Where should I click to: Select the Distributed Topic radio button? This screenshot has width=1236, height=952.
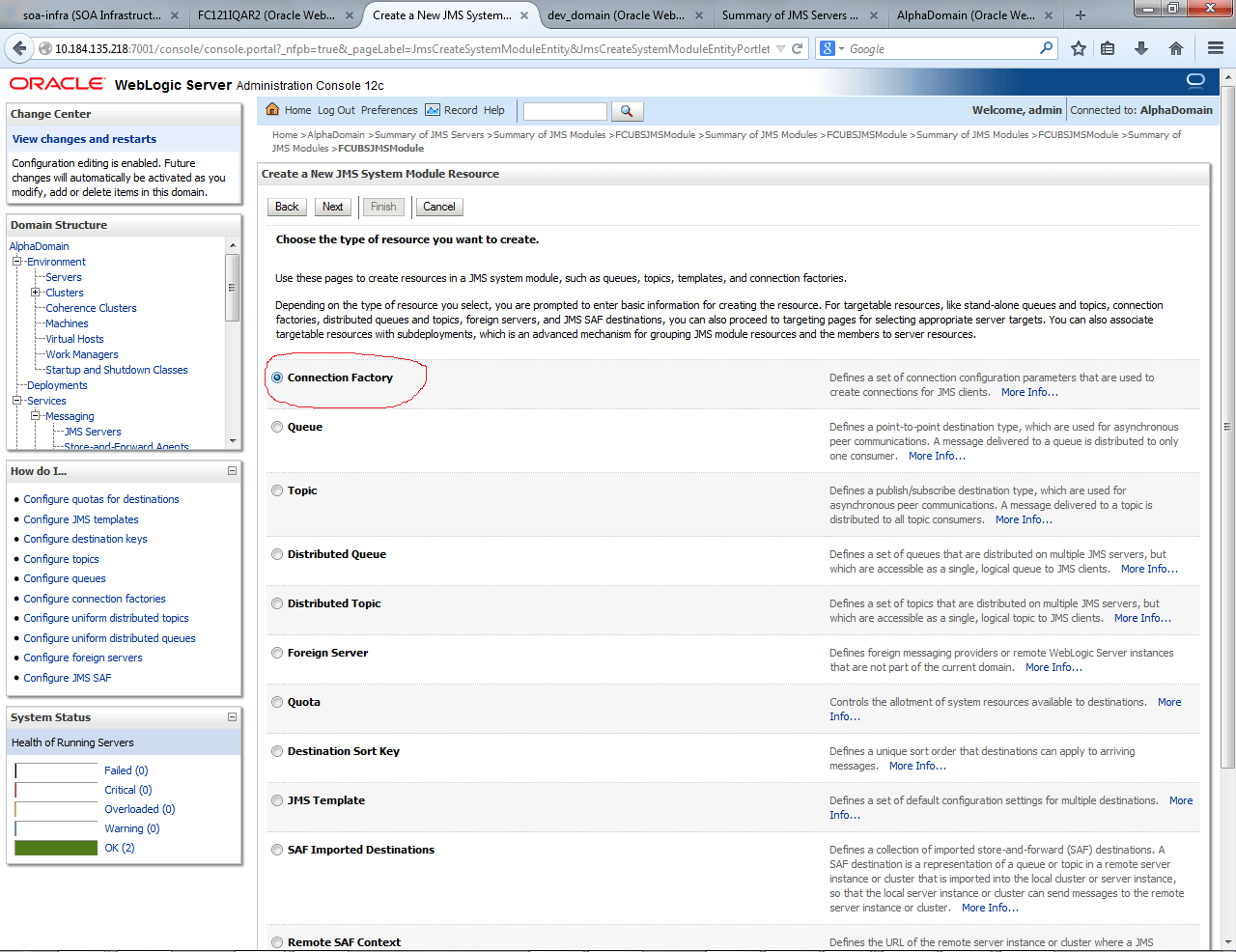[x=277, y=603]
